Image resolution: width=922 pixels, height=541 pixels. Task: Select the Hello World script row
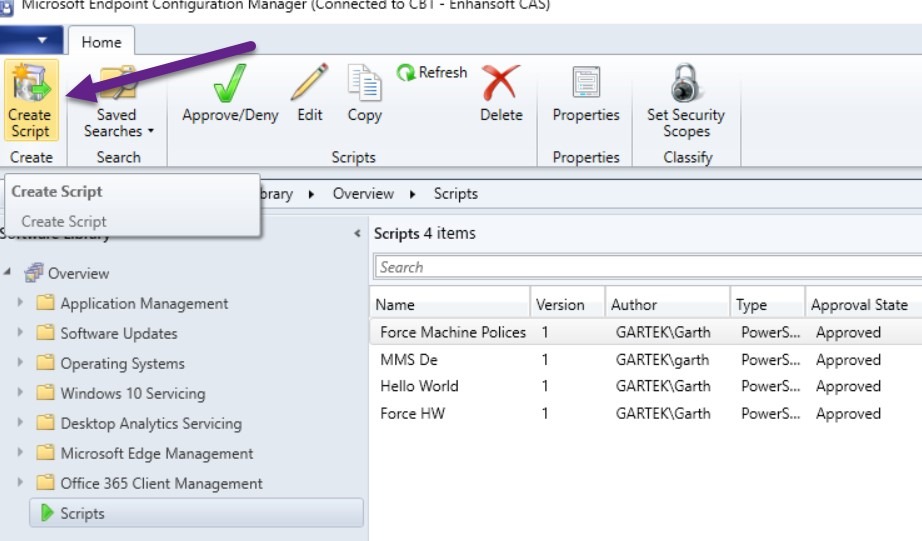point(646,386)
